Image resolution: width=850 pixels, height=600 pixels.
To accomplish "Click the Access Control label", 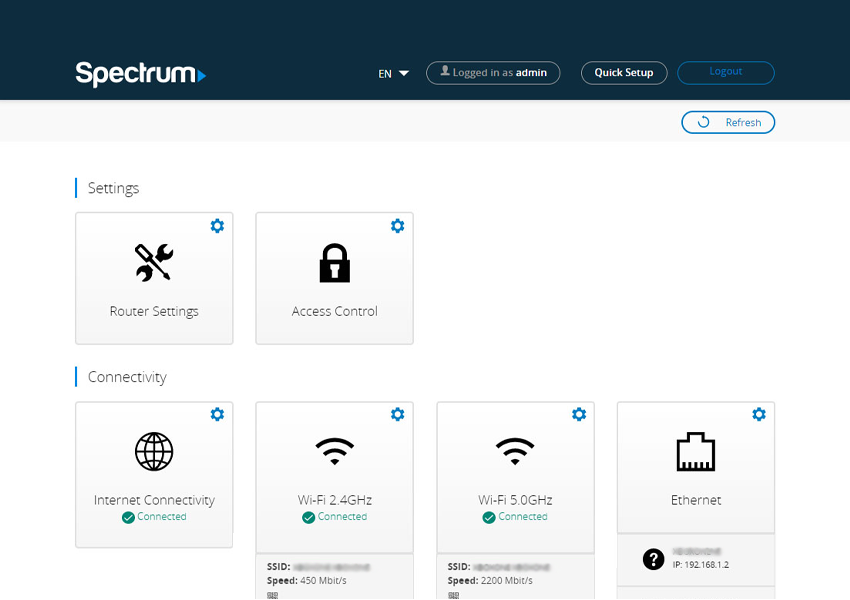I will [334, 312].
